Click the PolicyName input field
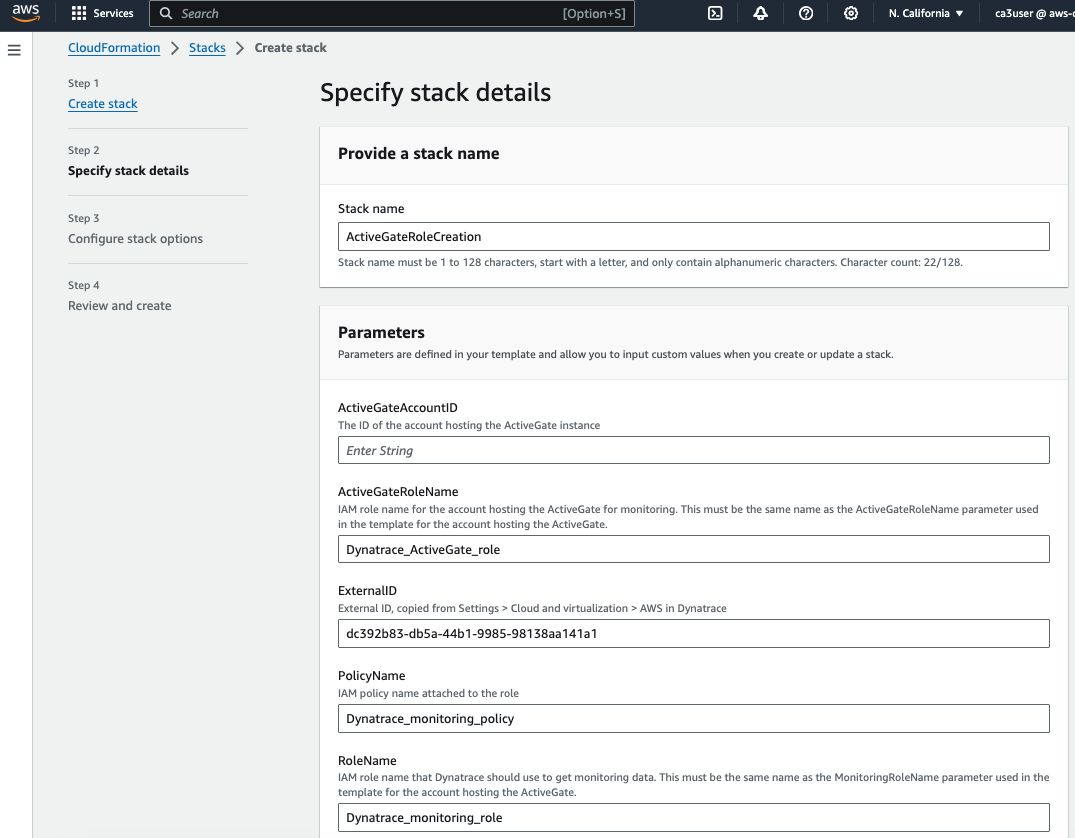This screenshot has height=838, width=1075. click(x=693, y=718)
